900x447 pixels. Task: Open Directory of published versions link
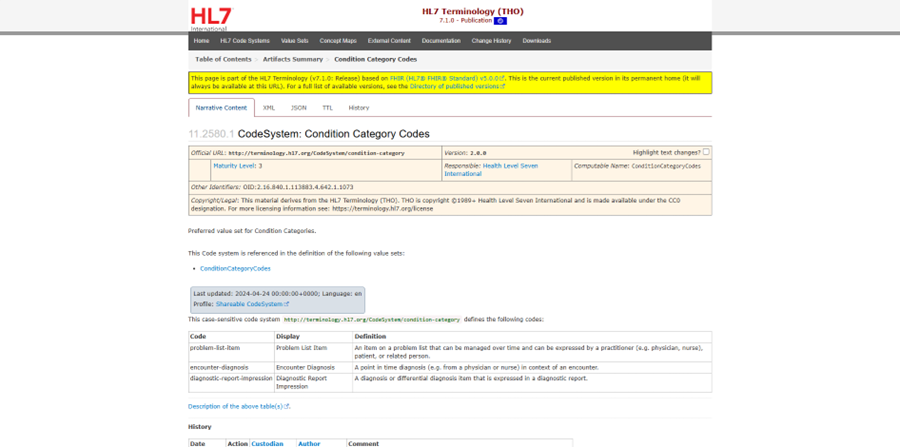(457, 86)
